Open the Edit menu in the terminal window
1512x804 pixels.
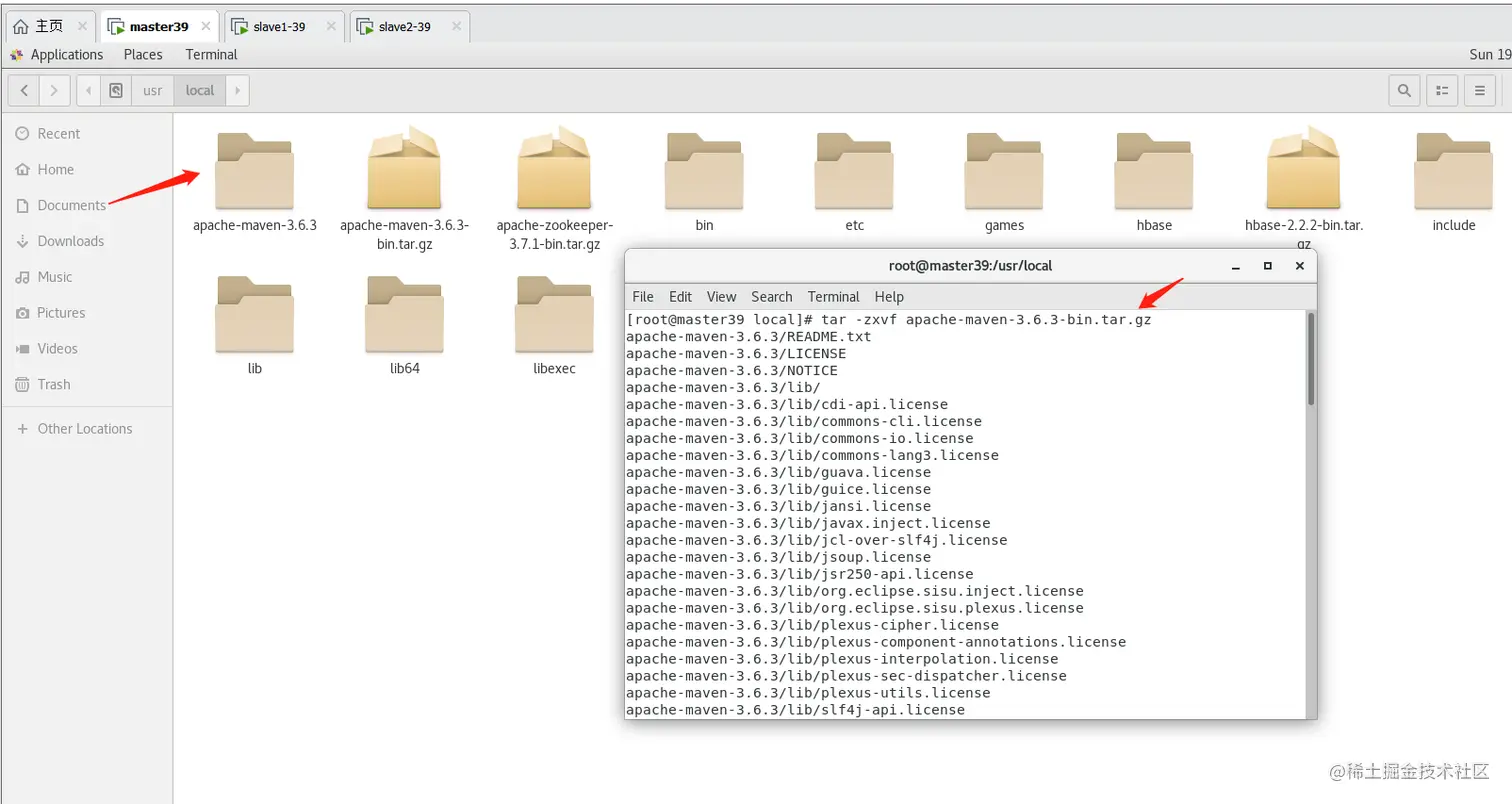coord(680,296)
